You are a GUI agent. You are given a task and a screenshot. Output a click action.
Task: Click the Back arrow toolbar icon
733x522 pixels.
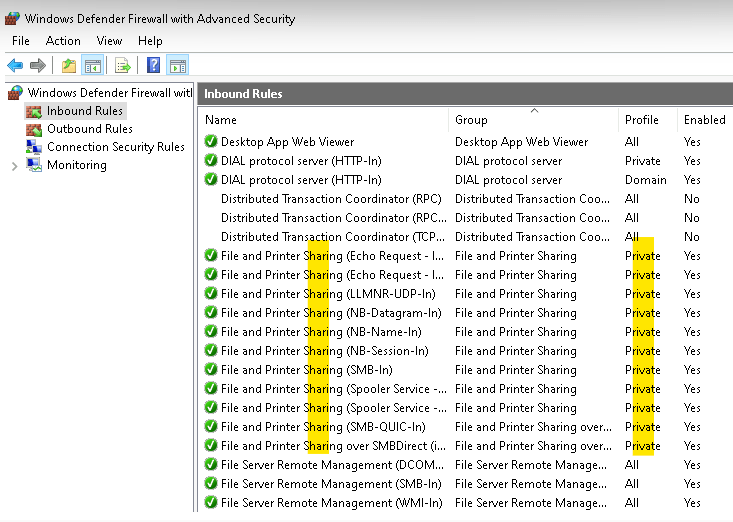15,66
